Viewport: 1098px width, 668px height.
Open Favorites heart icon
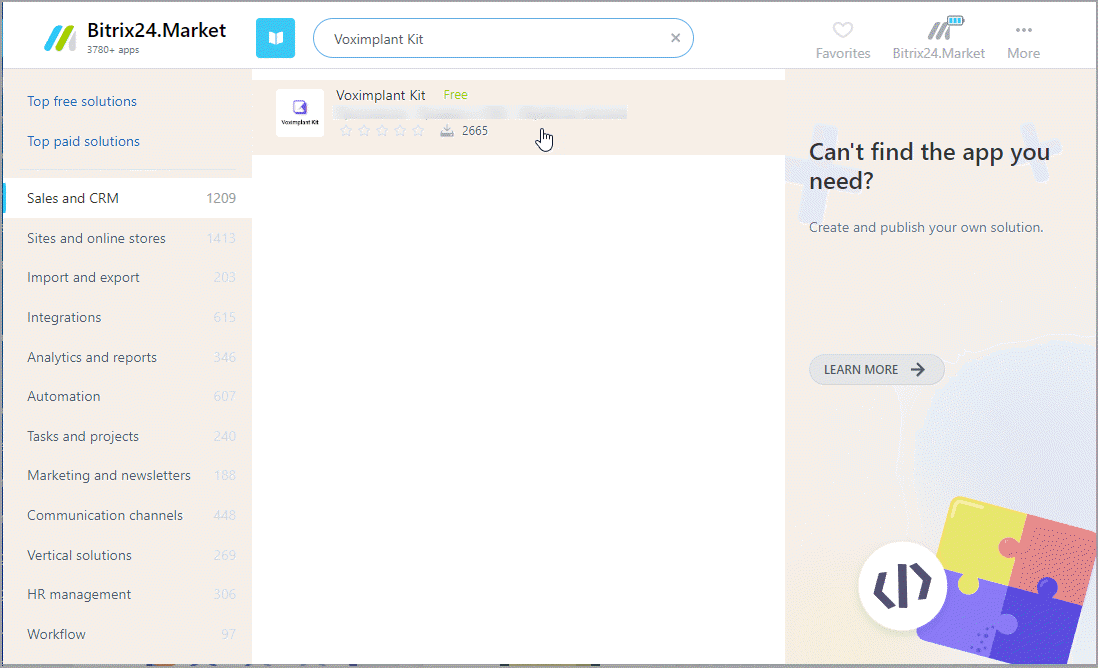[x=842, y=30]
